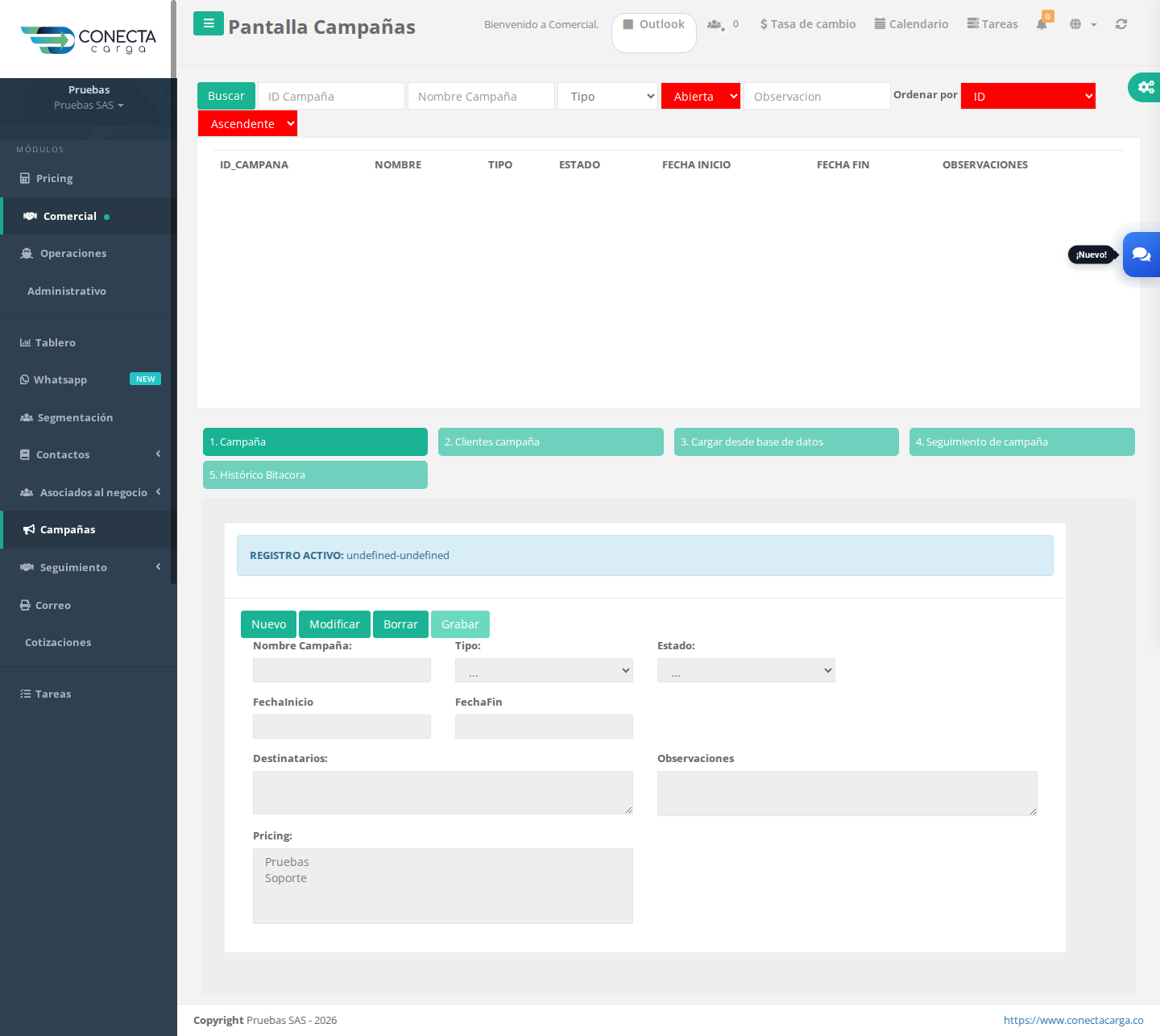Switch to 4. Seguimiento de campaña tab
The image size is (1160, 1036).
point(1022,441)
